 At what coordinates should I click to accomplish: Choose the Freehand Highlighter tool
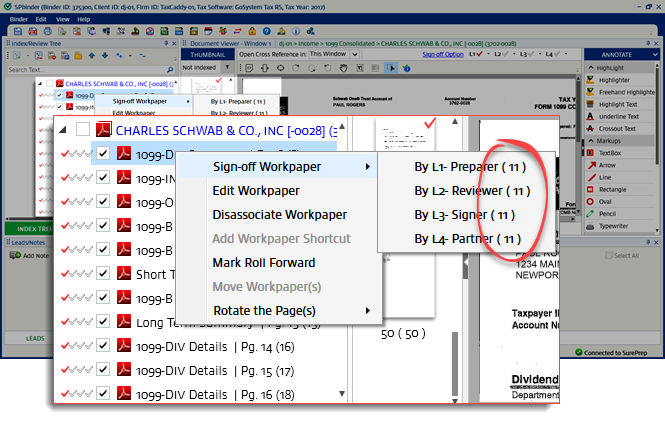624,91
